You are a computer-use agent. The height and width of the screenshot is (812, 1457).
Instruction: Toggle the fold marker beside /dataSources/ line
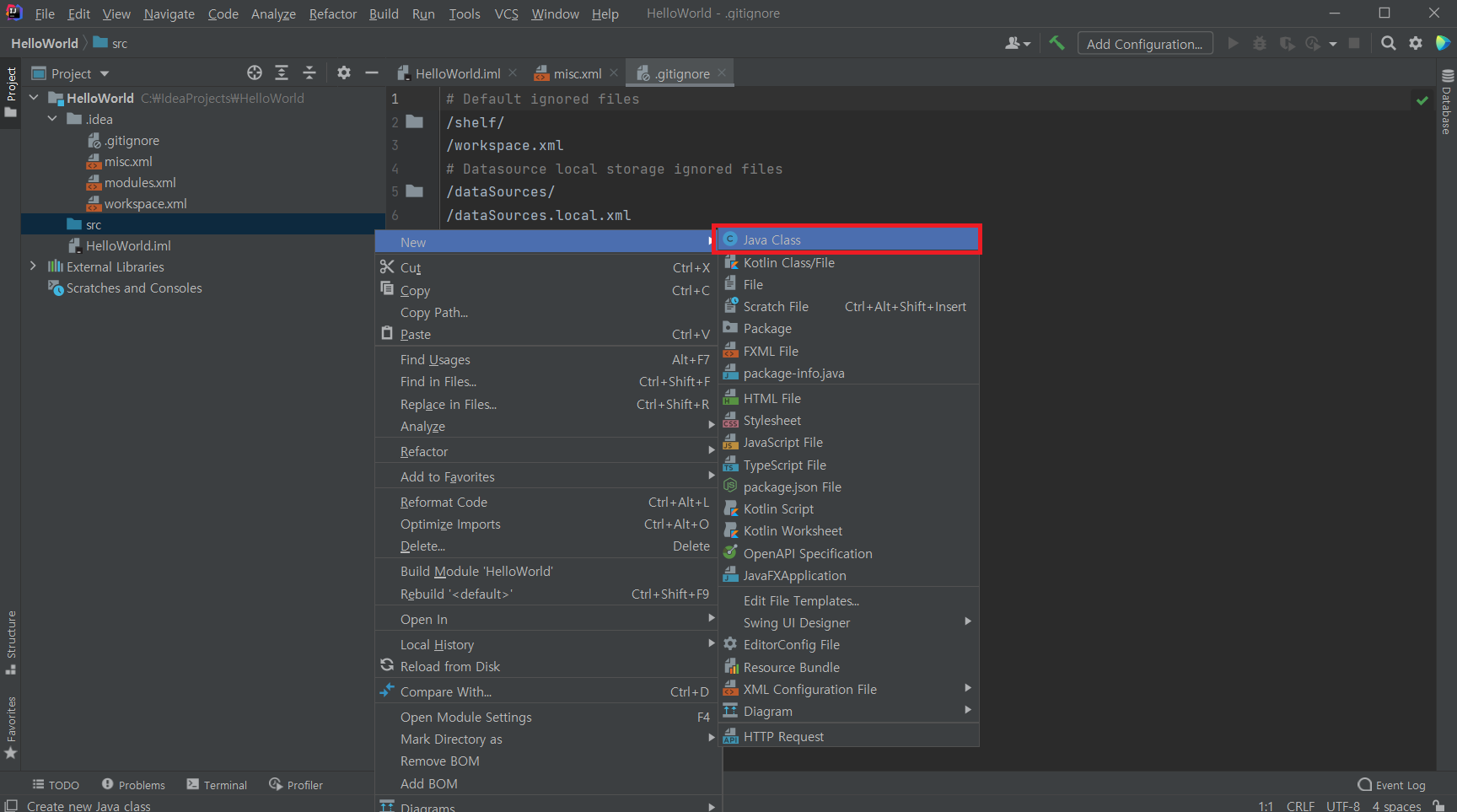tap(415, 191)
